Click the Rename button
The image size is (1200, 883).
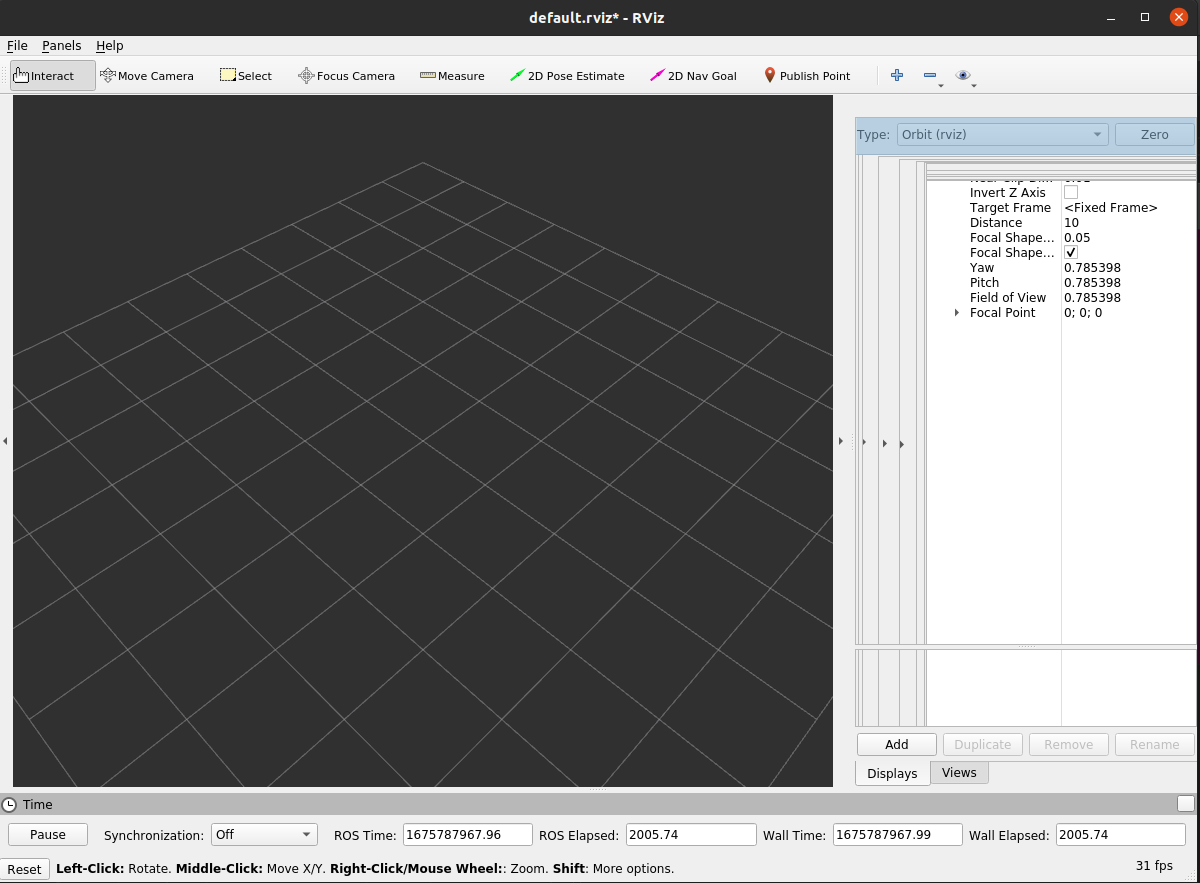tap(1155, 744)
